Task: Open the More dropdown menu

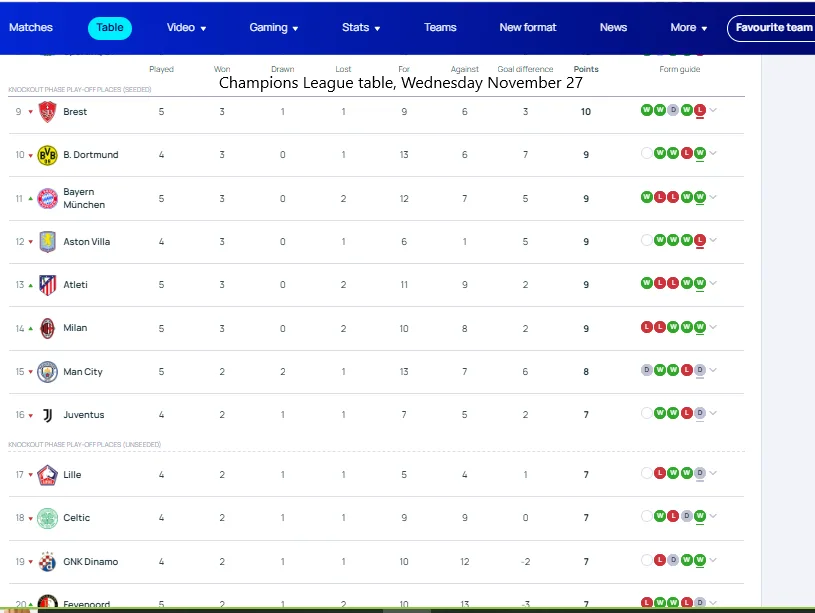Action: tap(688, 28)
